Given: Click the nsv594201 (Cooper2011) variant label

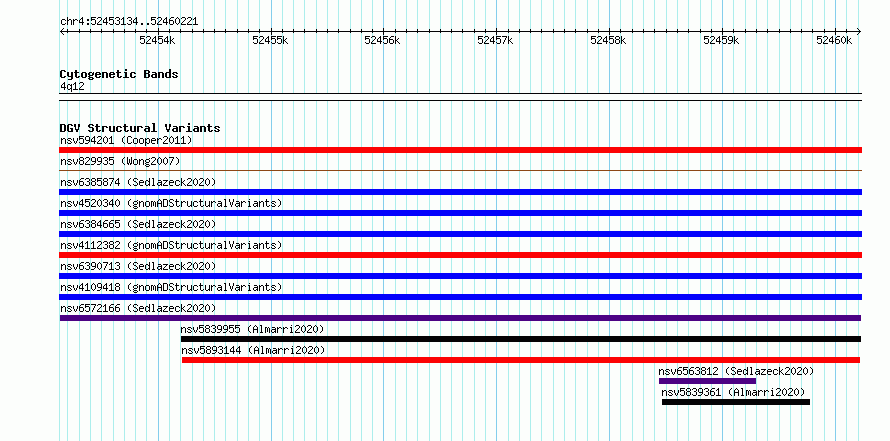Looking at the screenshot, I should click(126, 140).
